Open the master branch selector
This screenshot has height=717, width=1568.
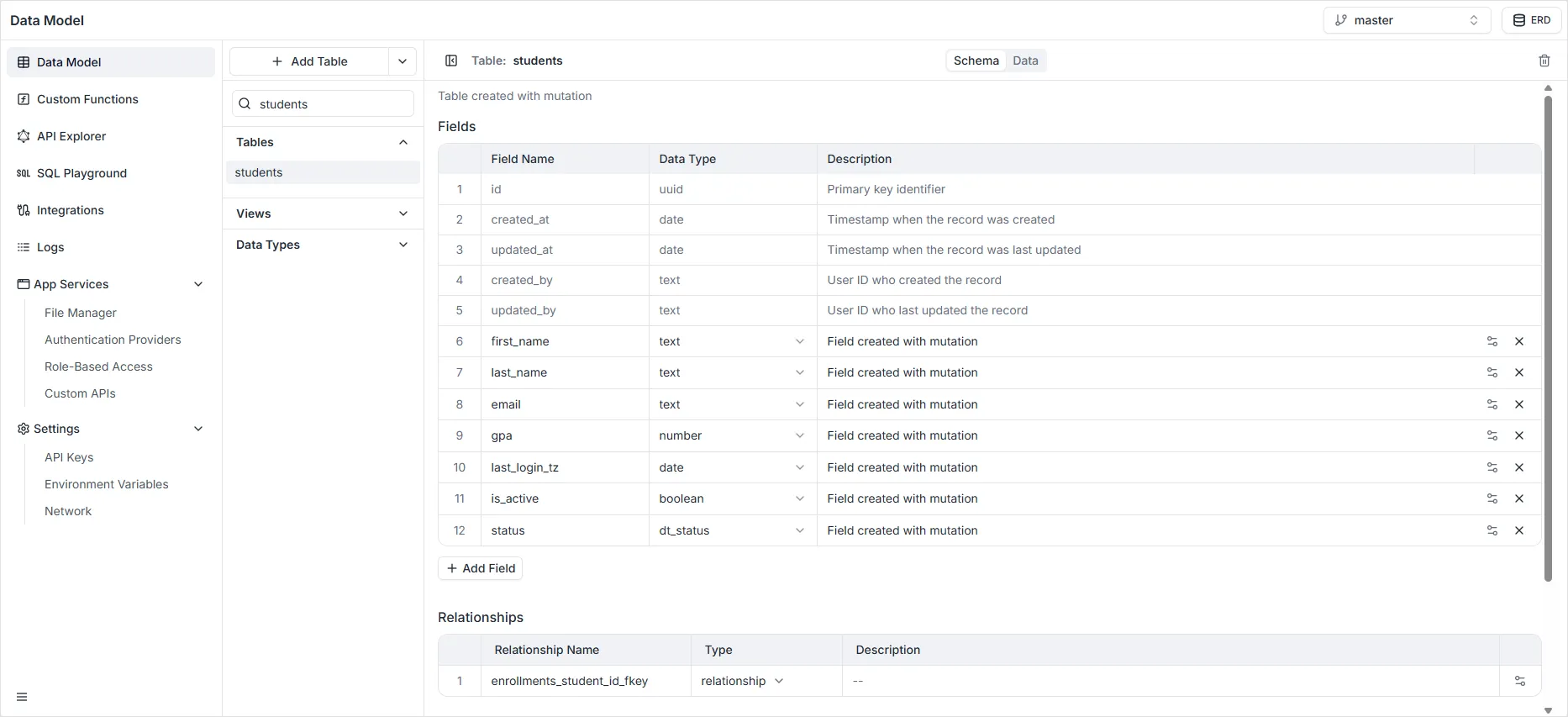pos(1406,20)
